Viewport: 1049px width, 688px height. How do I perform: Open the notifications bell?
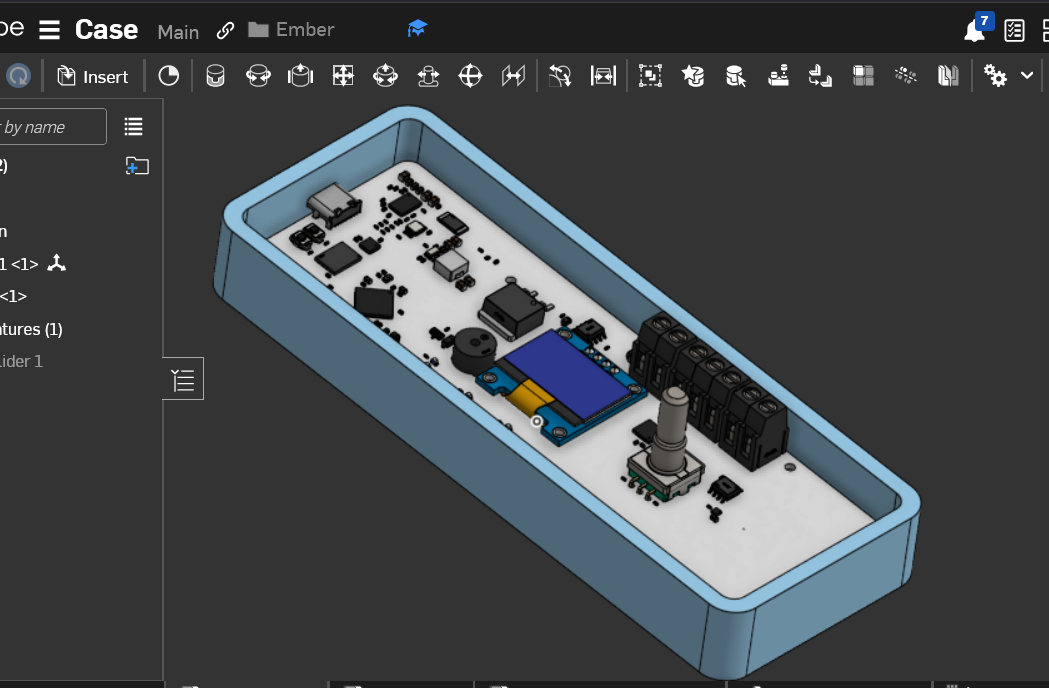[974, 30]
